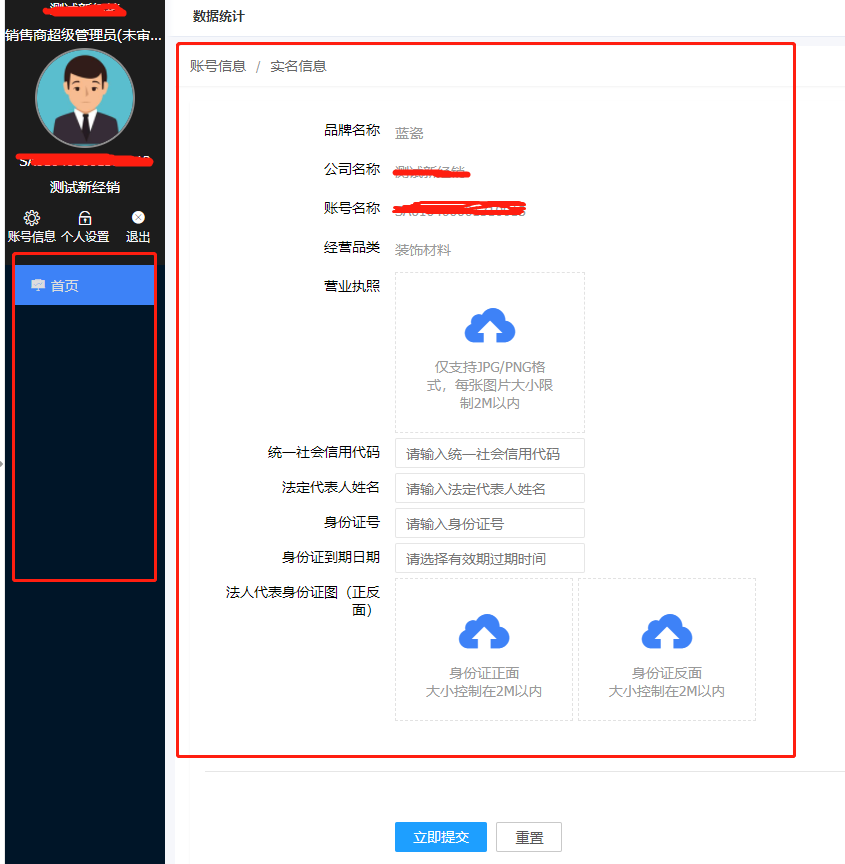
Task: Click the gear icon for 账号信息
Action: pyautogui.click(x=31, y=218)
